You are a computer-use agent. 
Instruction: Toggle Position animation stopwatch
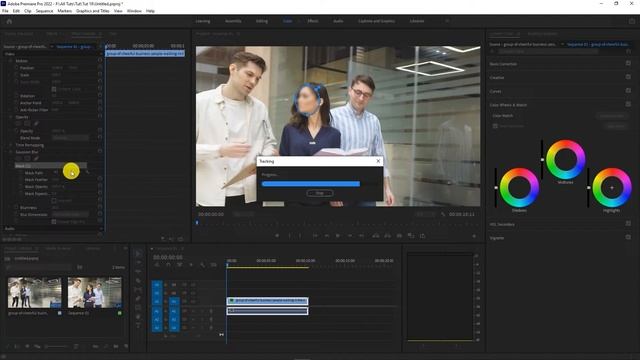click(17, 68)
